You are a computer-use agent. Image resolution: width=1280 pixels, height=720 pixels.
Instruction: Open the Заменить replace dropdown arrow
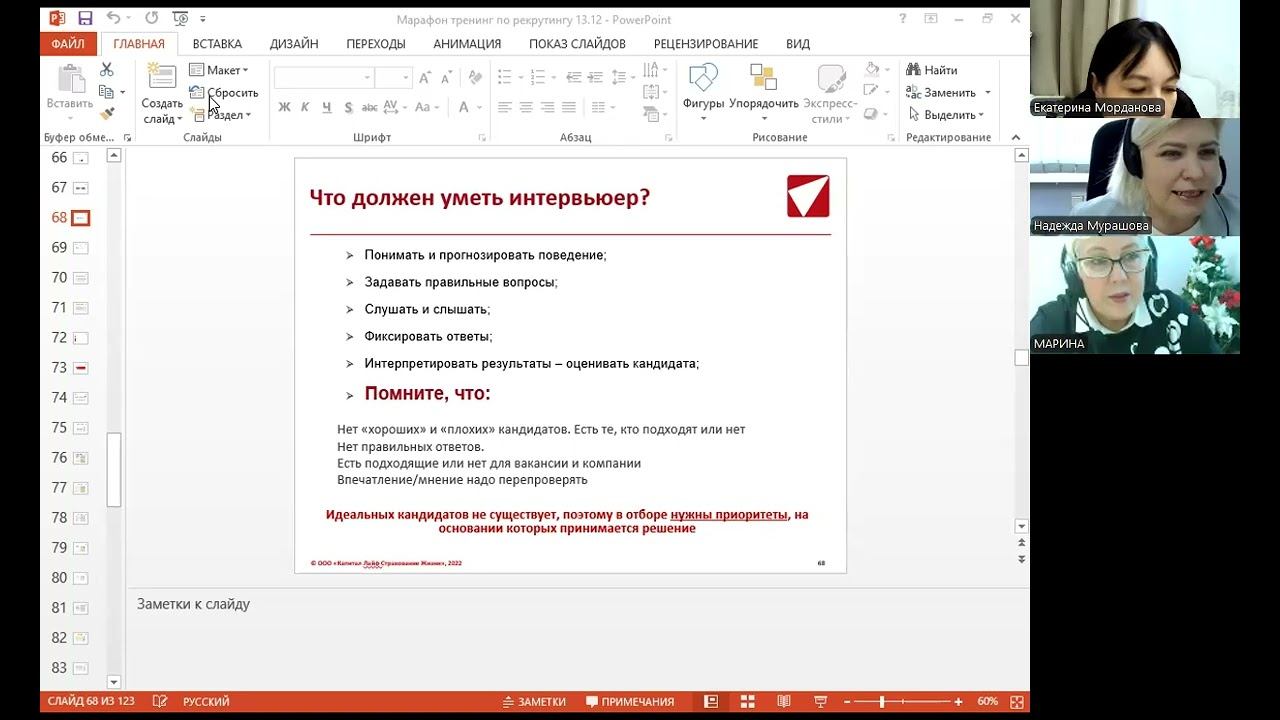pyautogui.click(x=987, y=92)
